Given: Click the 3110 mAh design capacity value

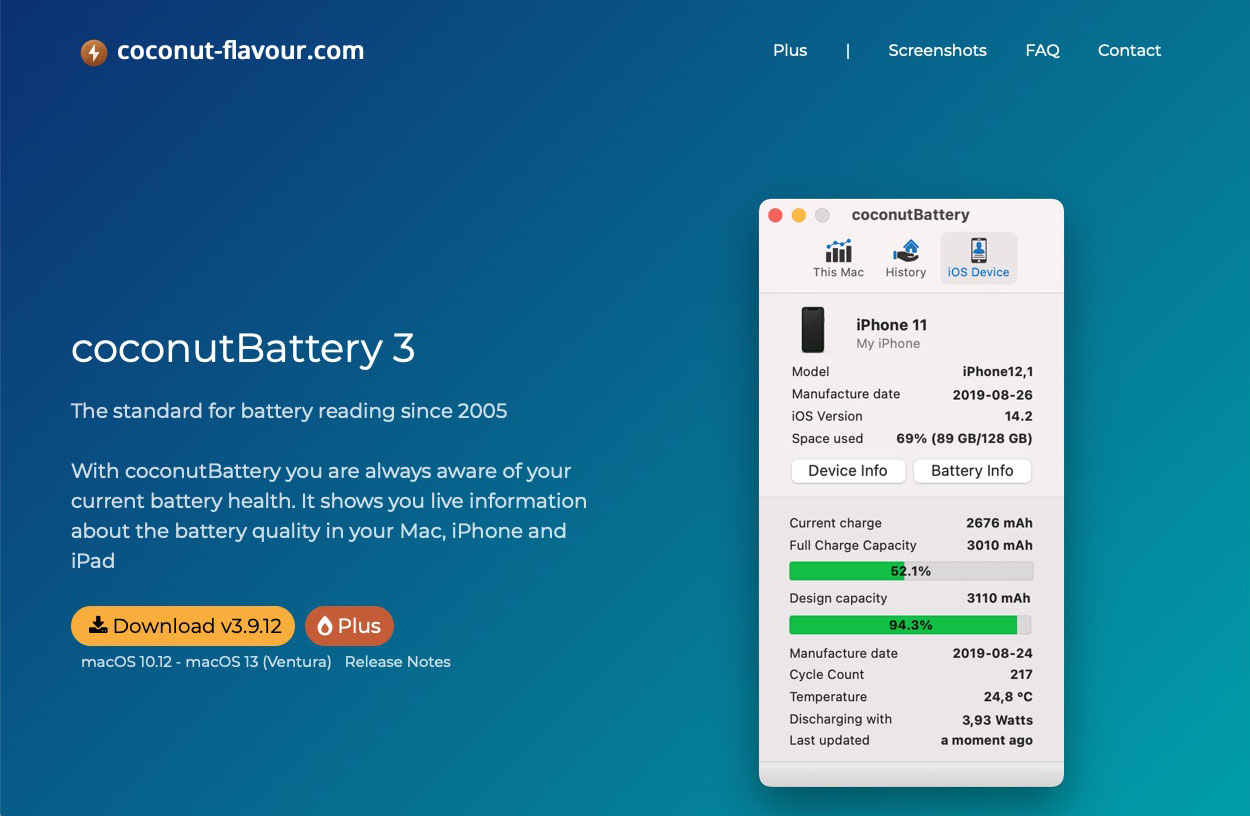Looking at the screenshot, I should pyautogui.click(x=999, y=599).
